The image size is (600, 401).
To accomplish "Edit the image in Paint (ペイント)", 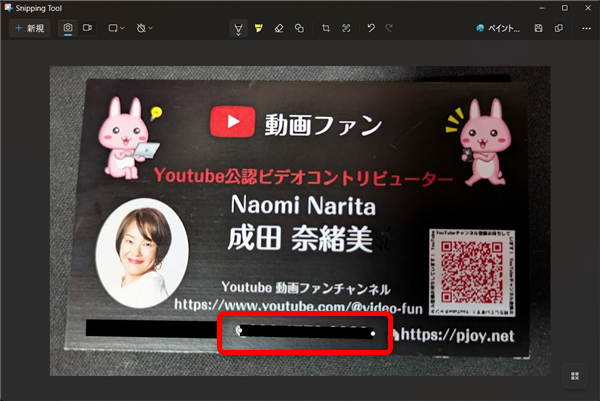I will pos(498,28).
